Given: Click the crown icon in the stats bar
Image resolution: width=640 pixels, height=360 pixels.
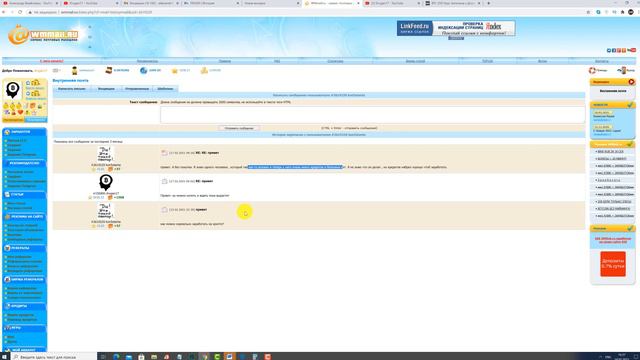Looking at the screenshot, I should tap(175, 71).
